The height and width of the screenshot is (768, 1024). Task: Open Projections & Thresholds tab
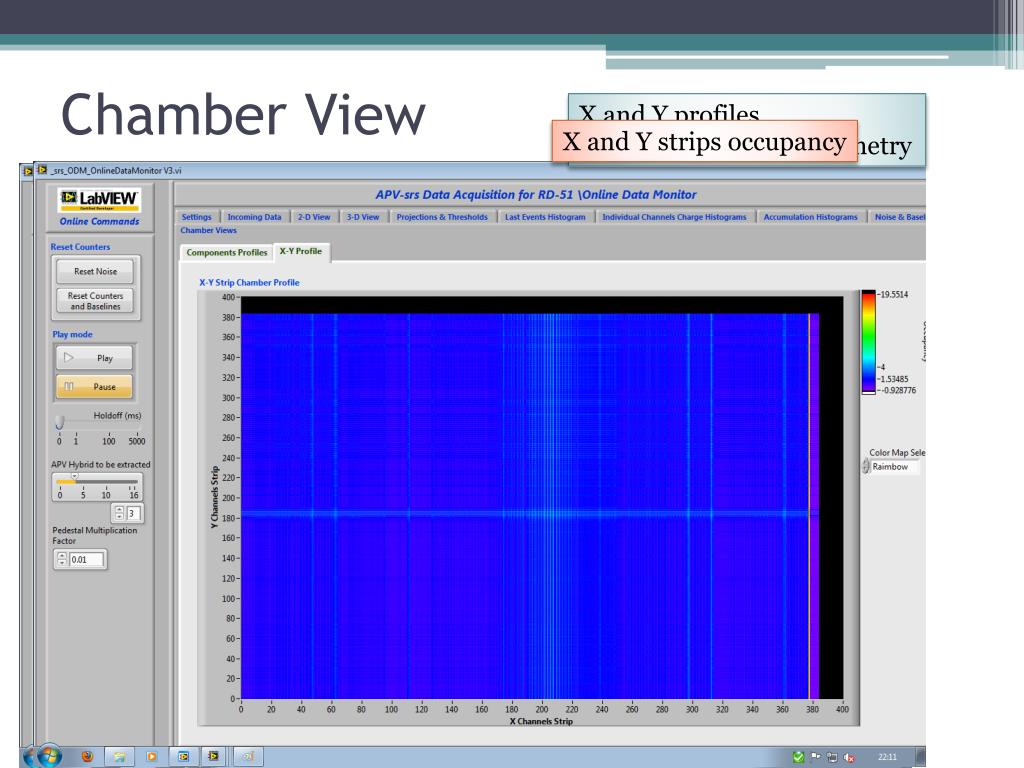point(442,217)
